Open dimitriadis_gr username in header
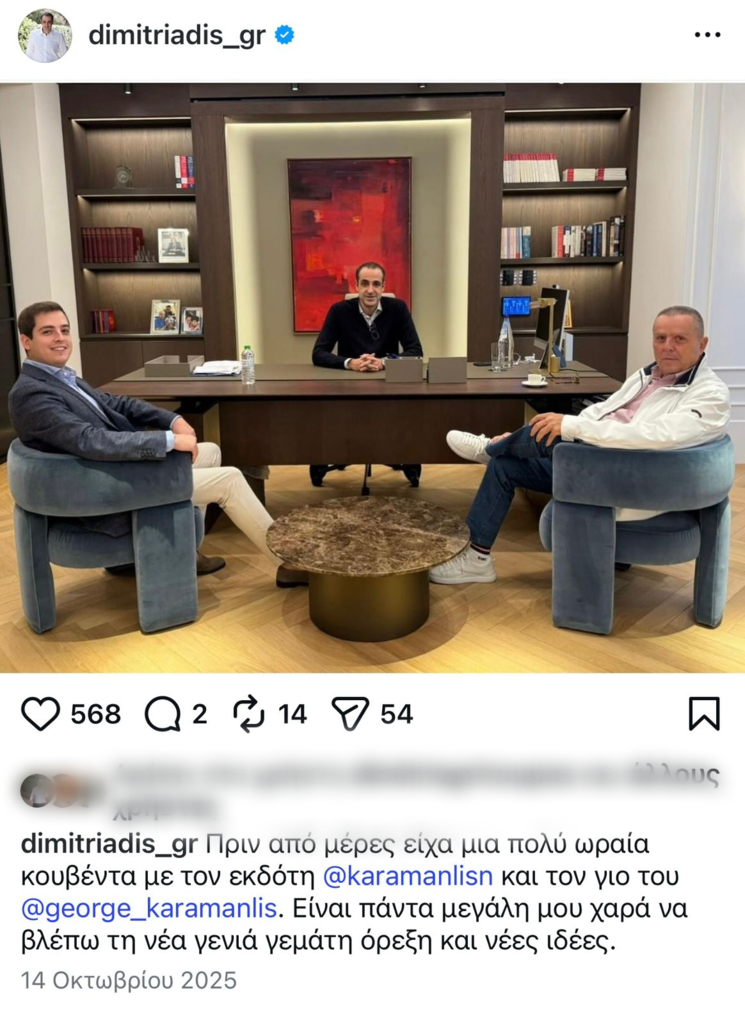Image resolution: width=745 pixels, height=1024 pixels. (x=177, y=35)
